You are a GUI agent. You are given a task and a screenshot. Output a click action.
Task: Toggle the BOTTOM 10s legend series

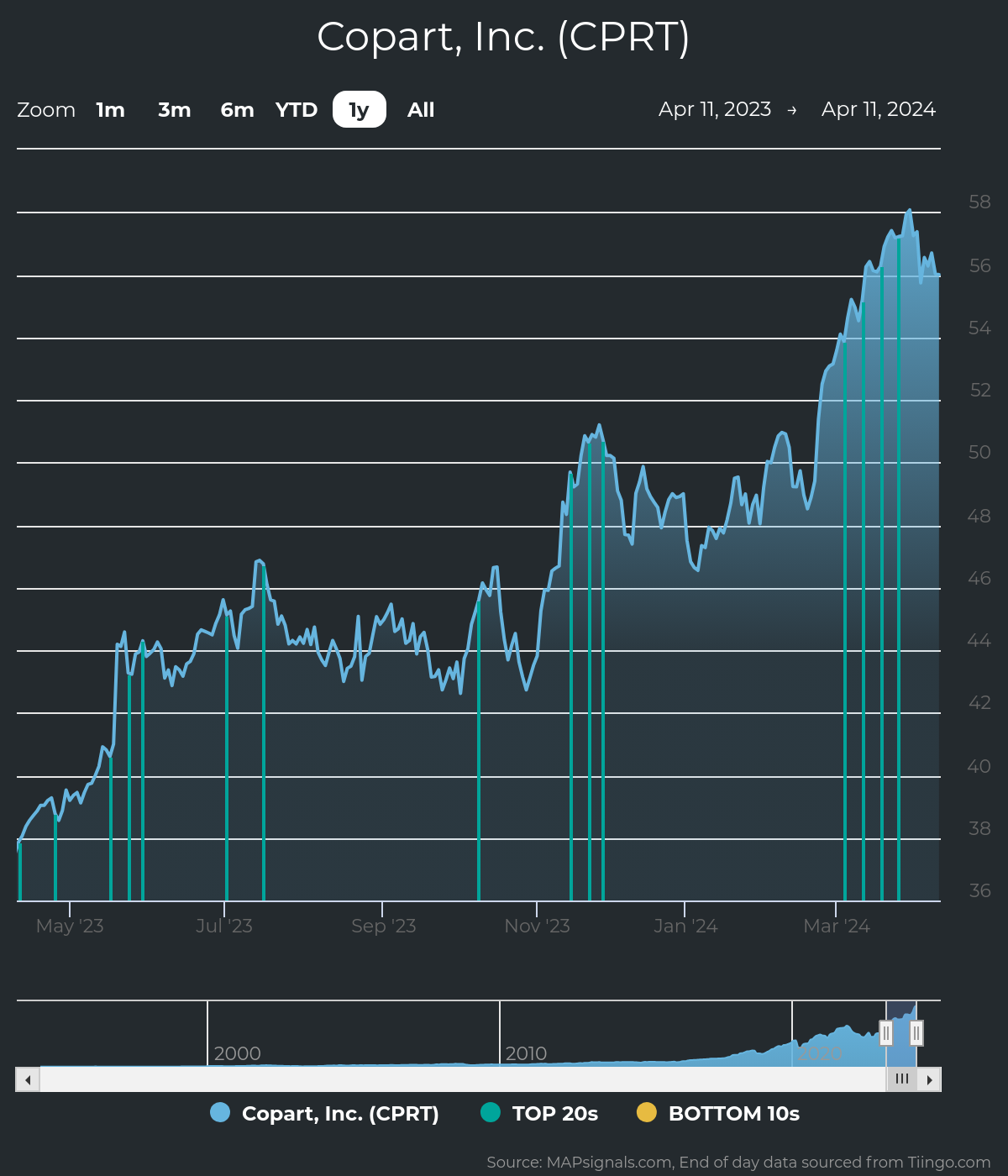(733, 1113)
